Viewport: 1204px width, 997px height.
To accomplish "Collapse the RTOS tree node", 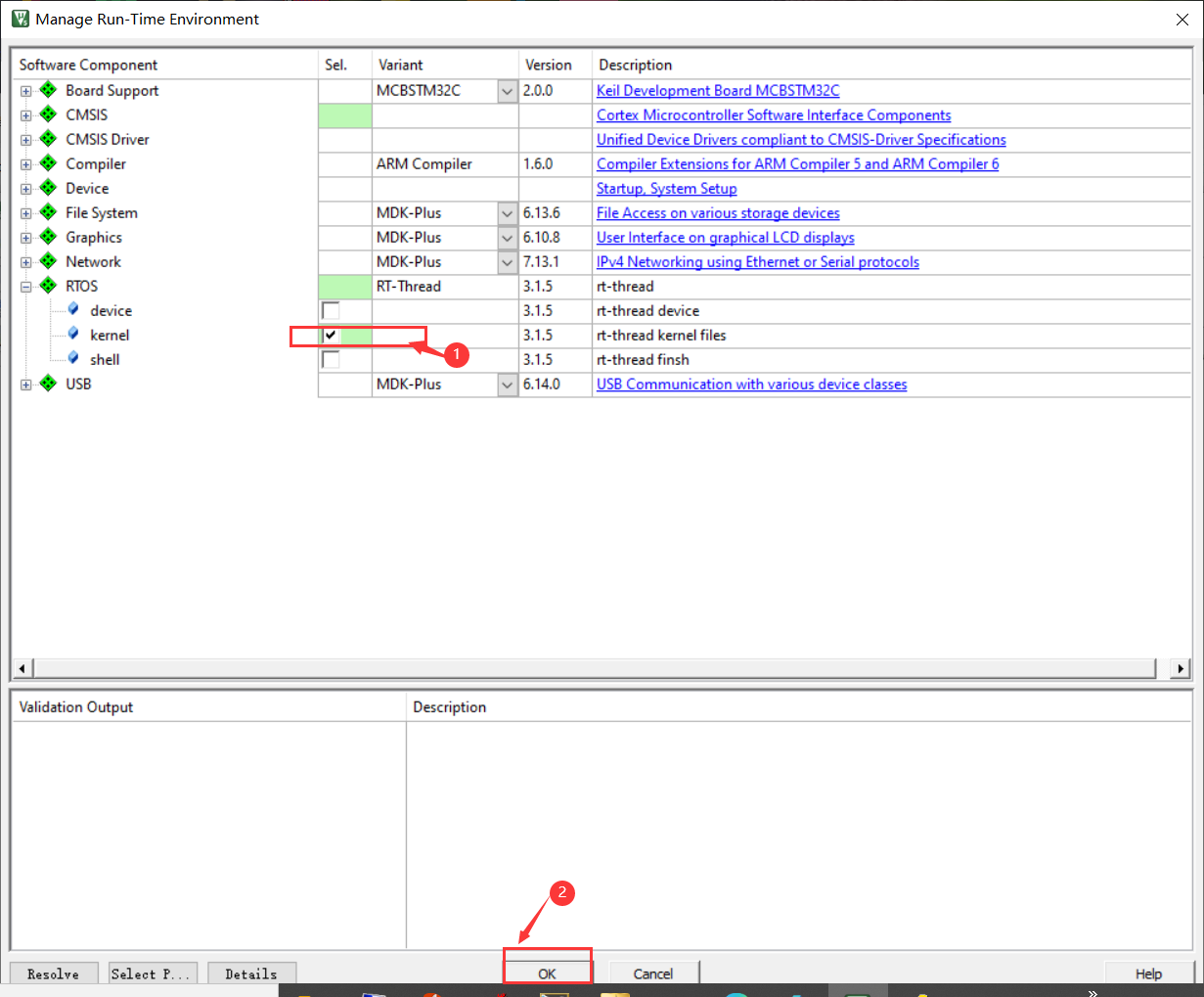I will coord(26,287).
